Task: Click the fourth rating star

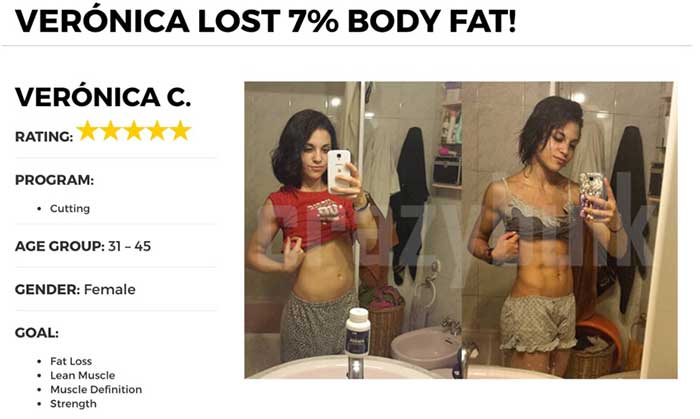Action: [157, 131]
